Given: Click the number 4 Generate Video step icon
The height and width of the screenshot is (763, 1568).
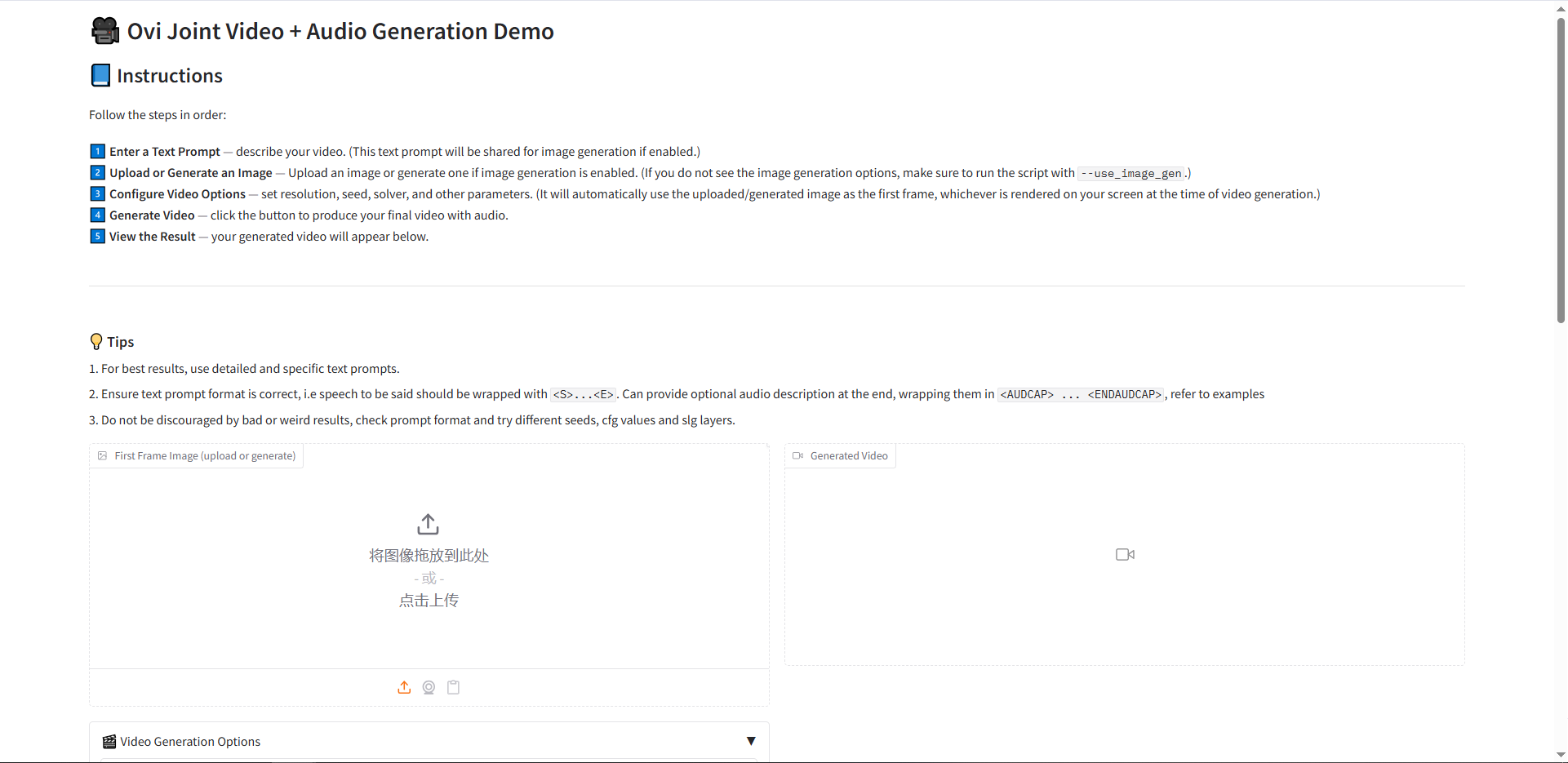Looking at the screenshot, I should click(97, 215).
